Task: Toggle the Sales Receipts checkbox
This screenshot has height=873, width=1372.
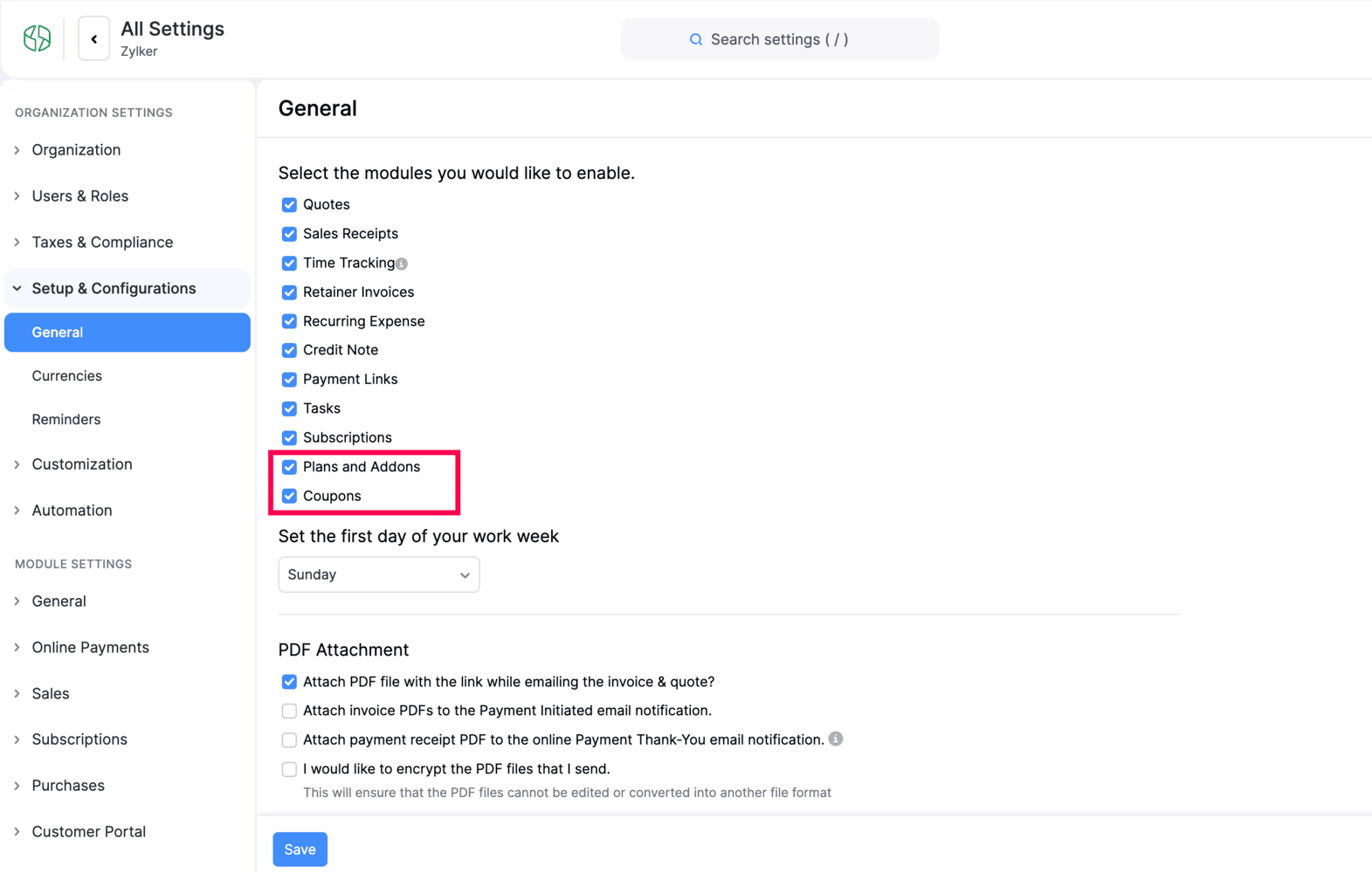Action: point(289,234)
